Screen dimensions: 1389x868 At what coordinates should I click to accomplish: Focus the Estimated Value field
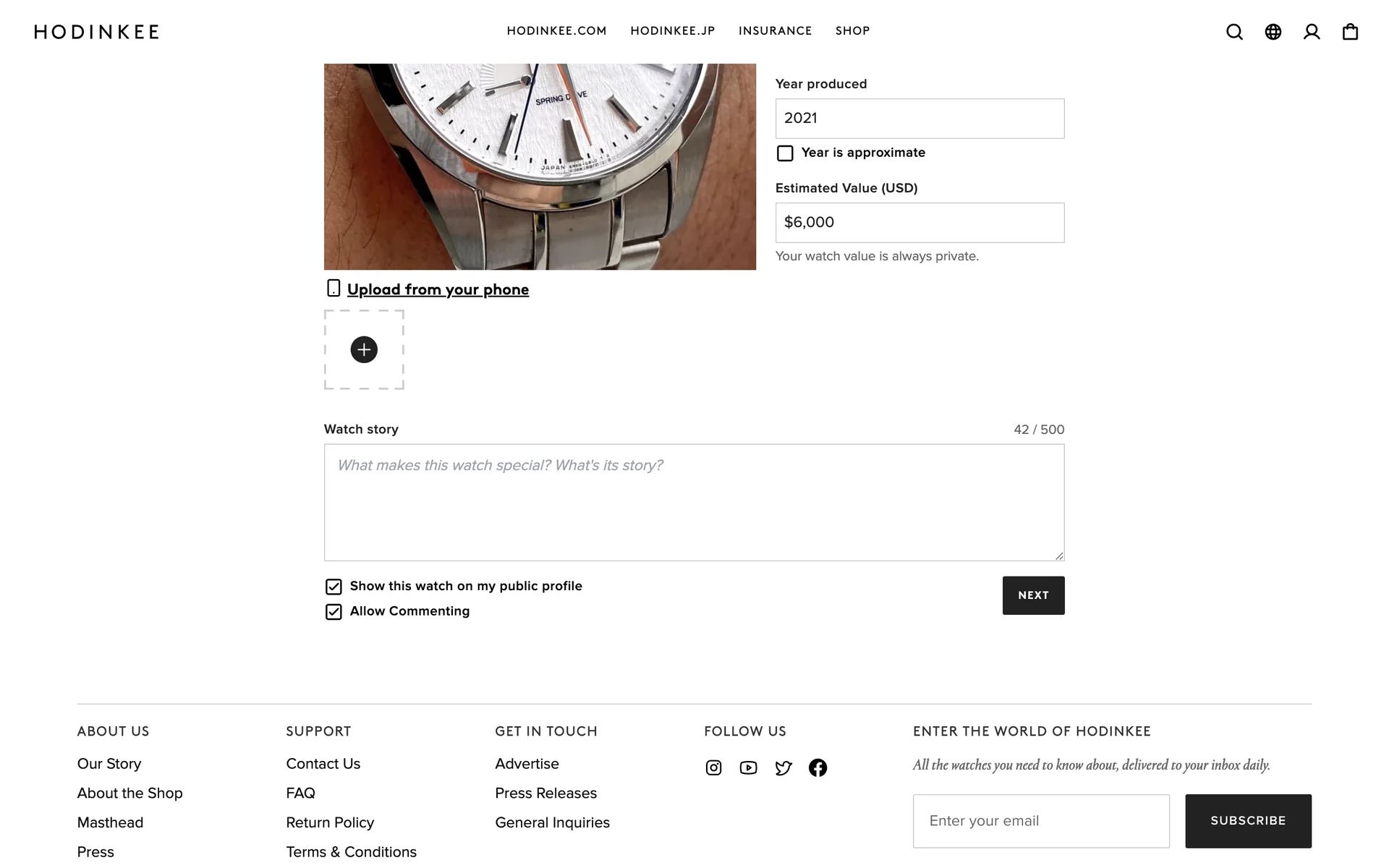click(x=919, y=223)
